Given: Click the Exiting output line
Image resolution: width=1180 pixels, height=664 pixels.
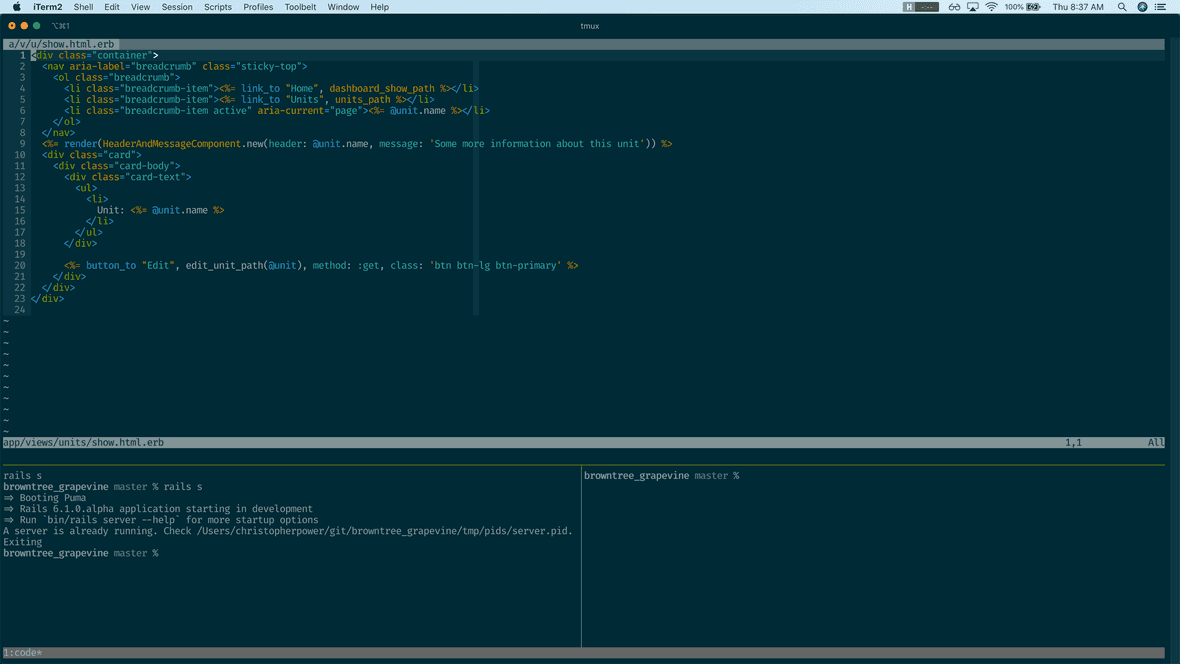Looking at the screenshot, I should click(23, 542).
